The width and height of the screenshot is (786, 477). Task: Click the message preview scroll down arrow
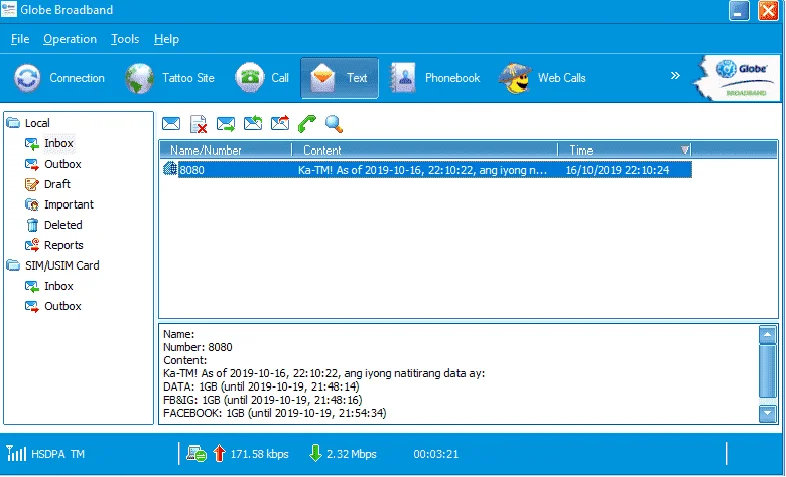767,414
